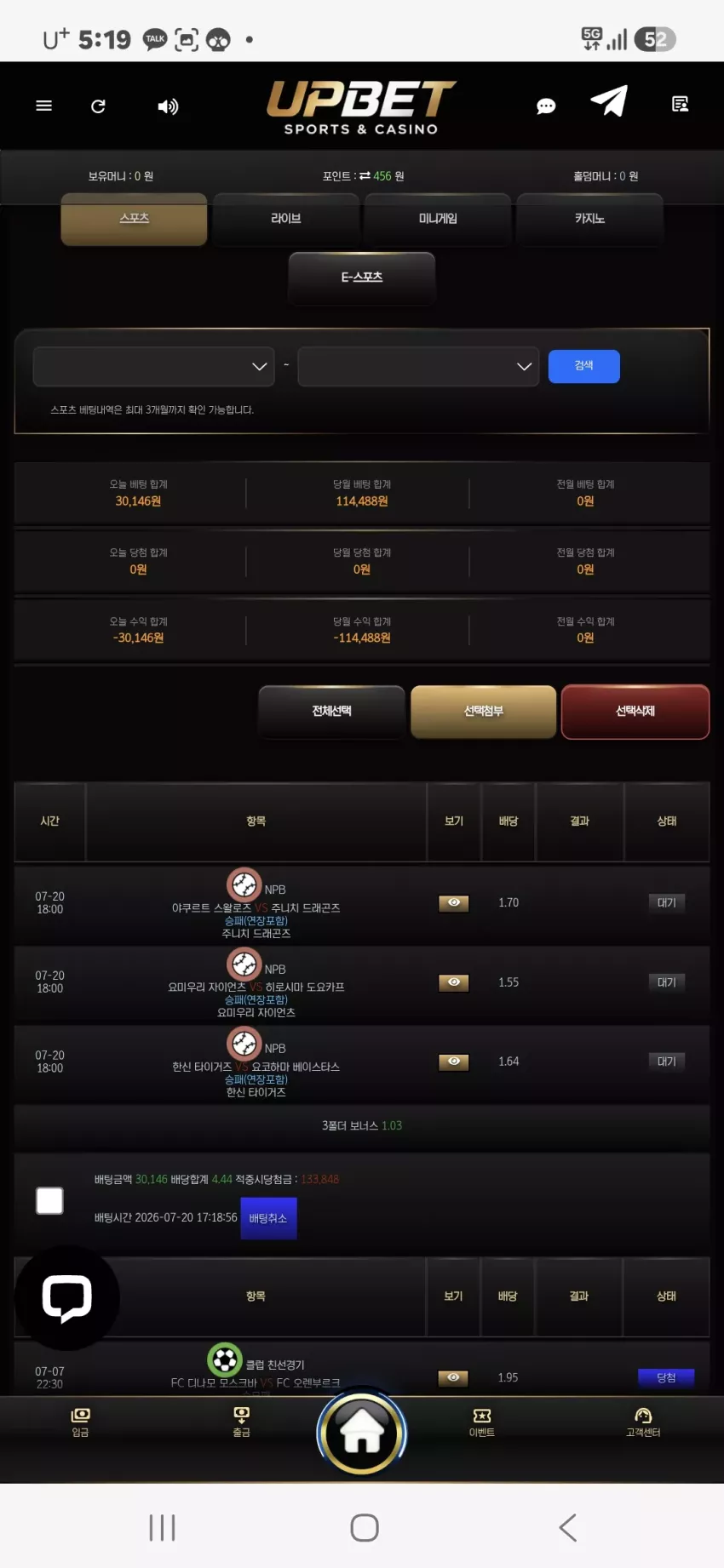The image size is (724, 1568).
Task: View details eye icon for 1.64 odds row
Action: coord(454,1062)
